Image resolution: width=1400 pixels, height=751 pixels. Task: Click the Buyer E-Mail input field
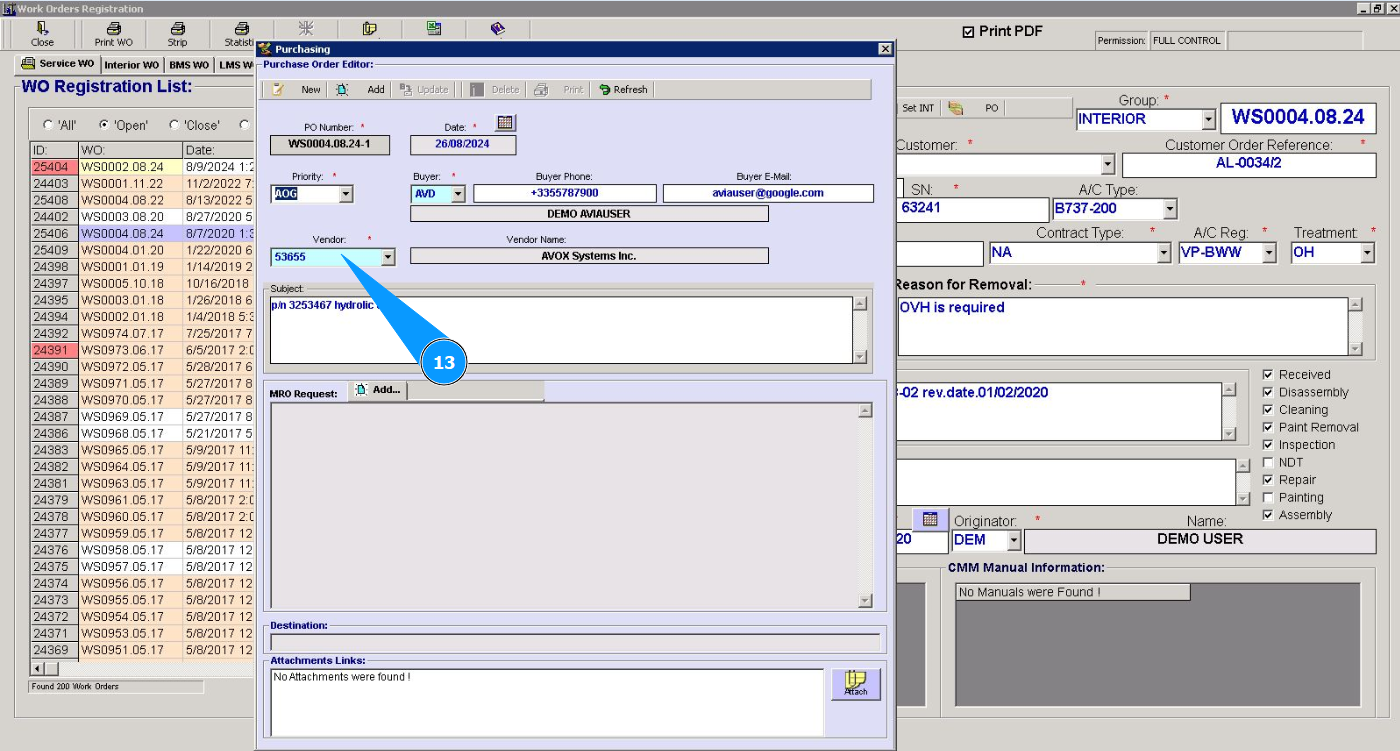768,193
